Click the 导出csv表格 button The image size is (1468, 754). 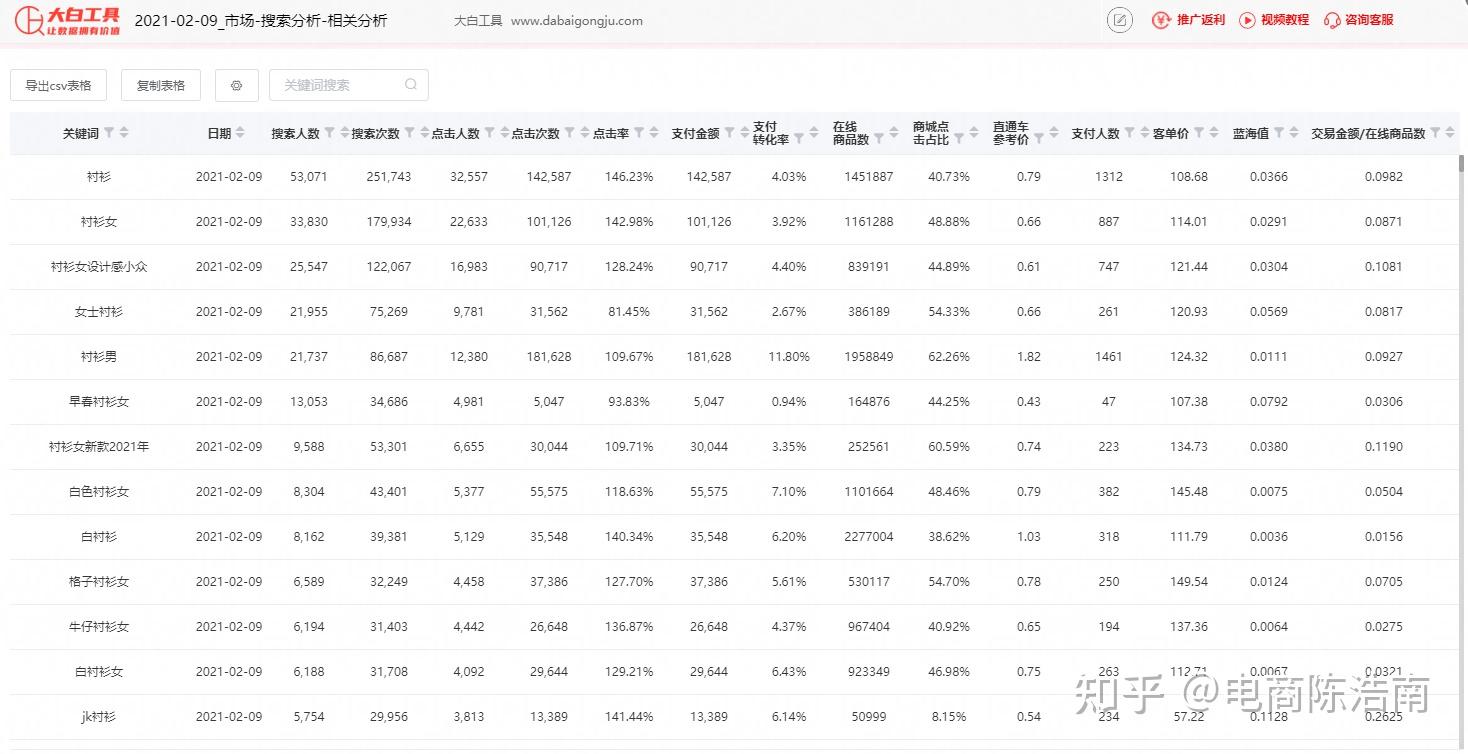[x=57, y=85]
